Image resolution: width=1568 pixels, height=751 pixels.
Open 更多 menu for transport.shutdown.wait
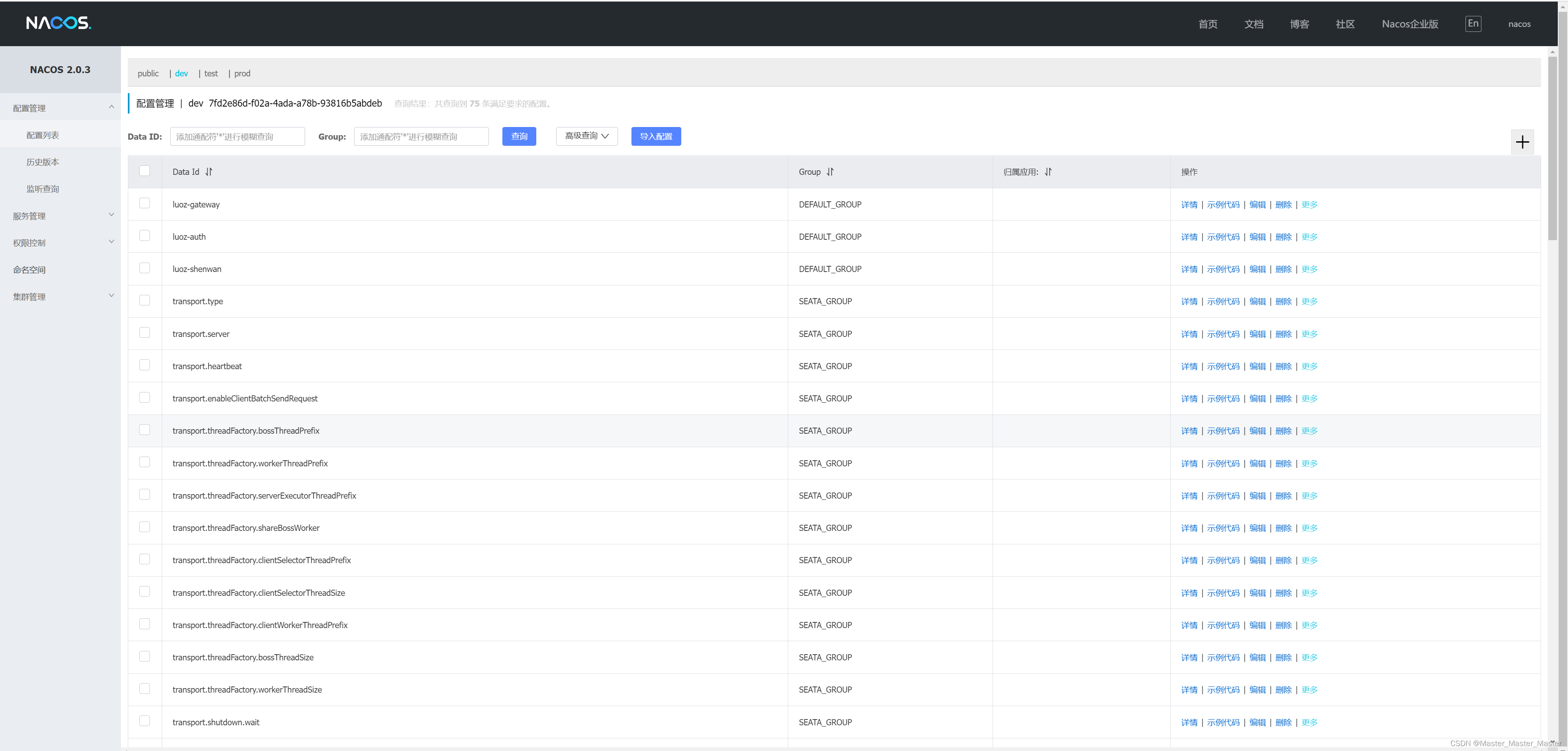tap(1309, 722)
